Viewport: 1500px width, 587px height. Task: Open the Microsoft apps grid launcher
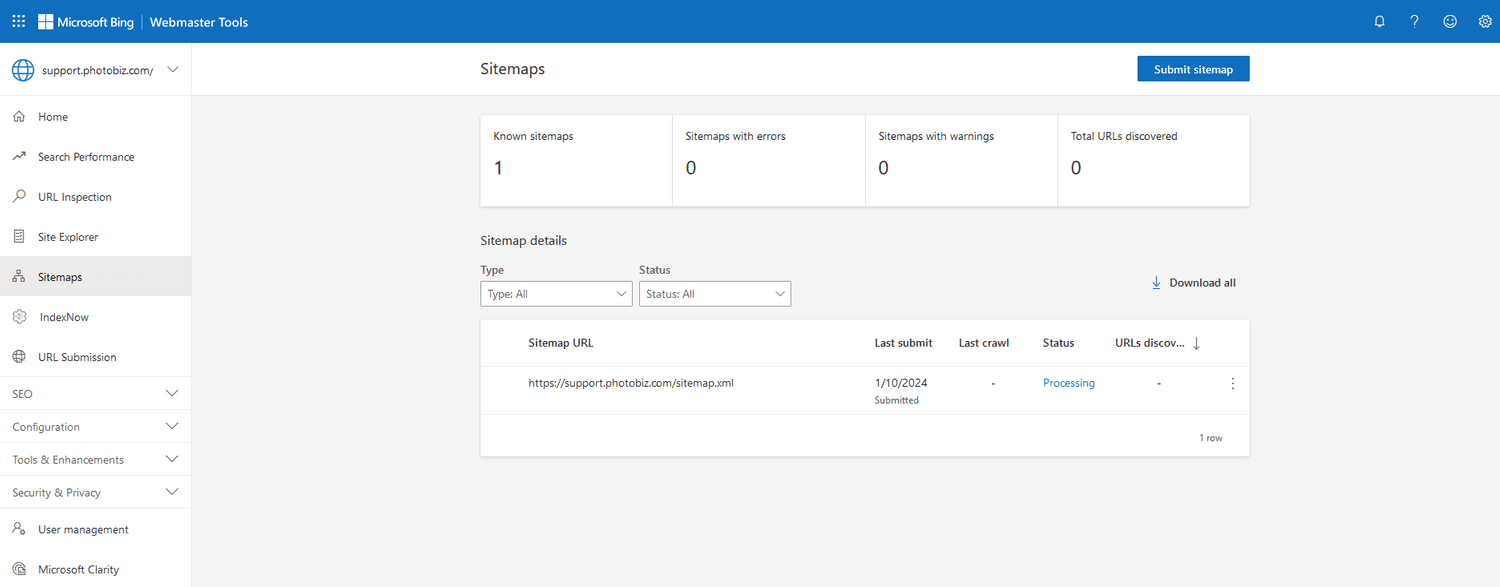pos(18,21)
